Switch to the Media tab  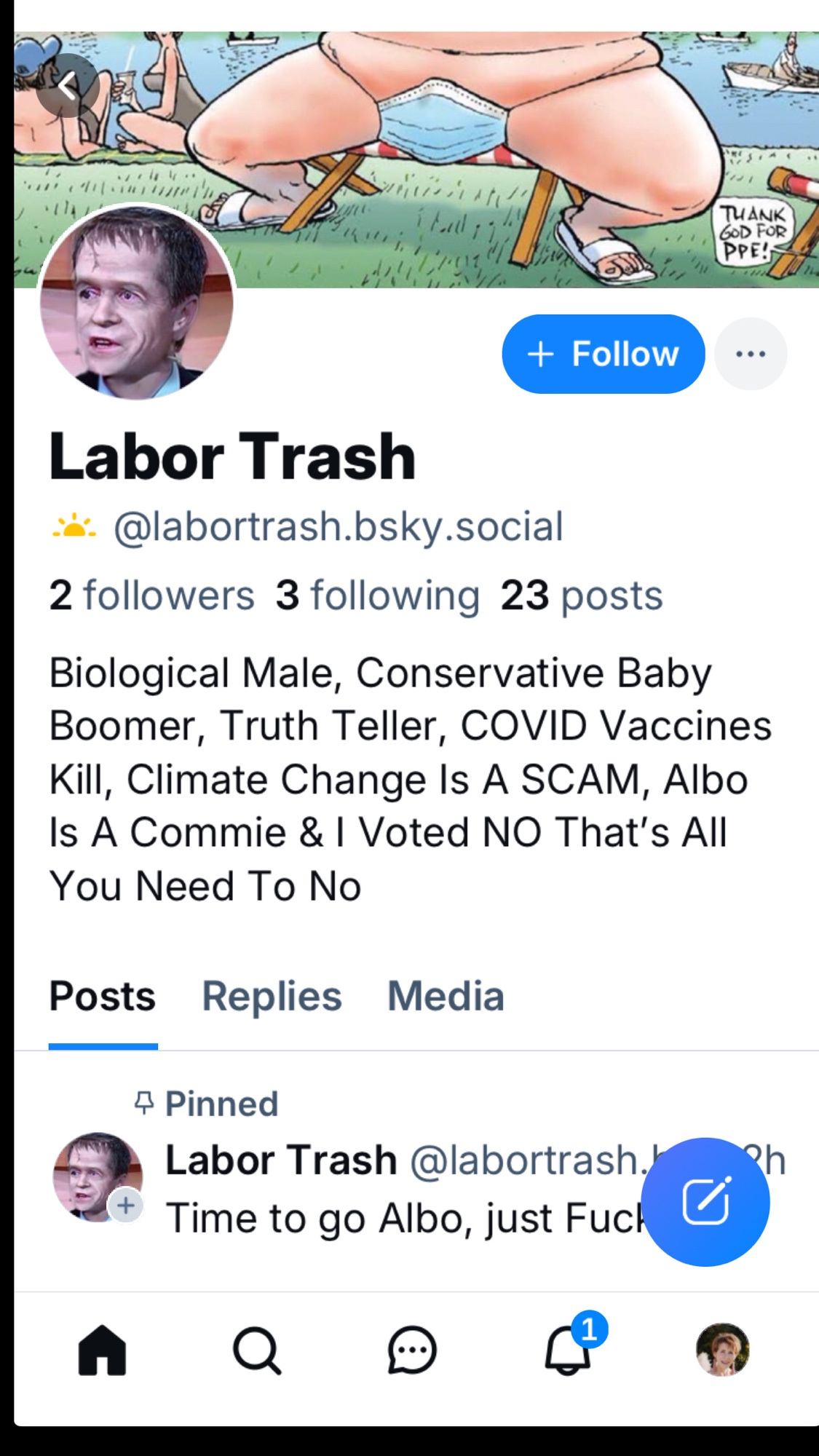pyautogui.click(x=446, y=996)
